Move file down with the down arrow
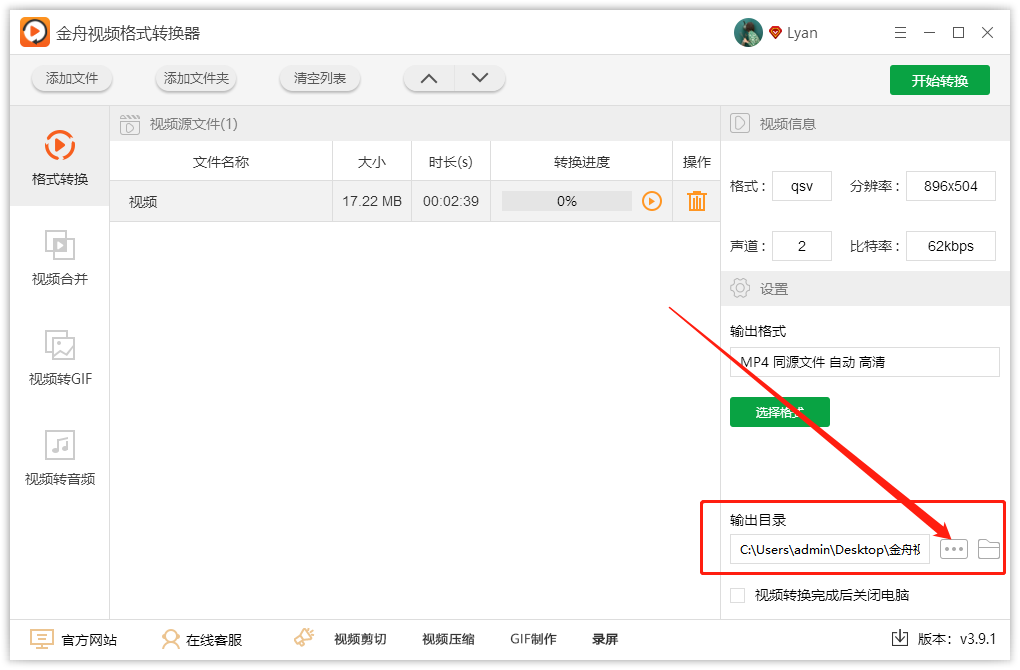1020x670 pixels. [480, 78]
